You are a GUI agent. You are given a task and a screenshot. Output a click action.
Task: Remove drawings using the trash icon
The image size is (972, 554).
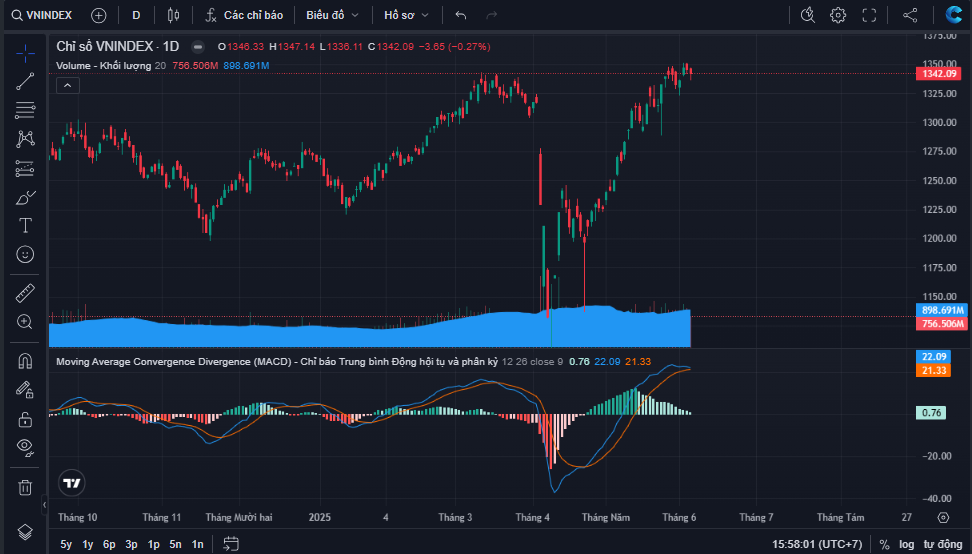(x=25, y=487)
